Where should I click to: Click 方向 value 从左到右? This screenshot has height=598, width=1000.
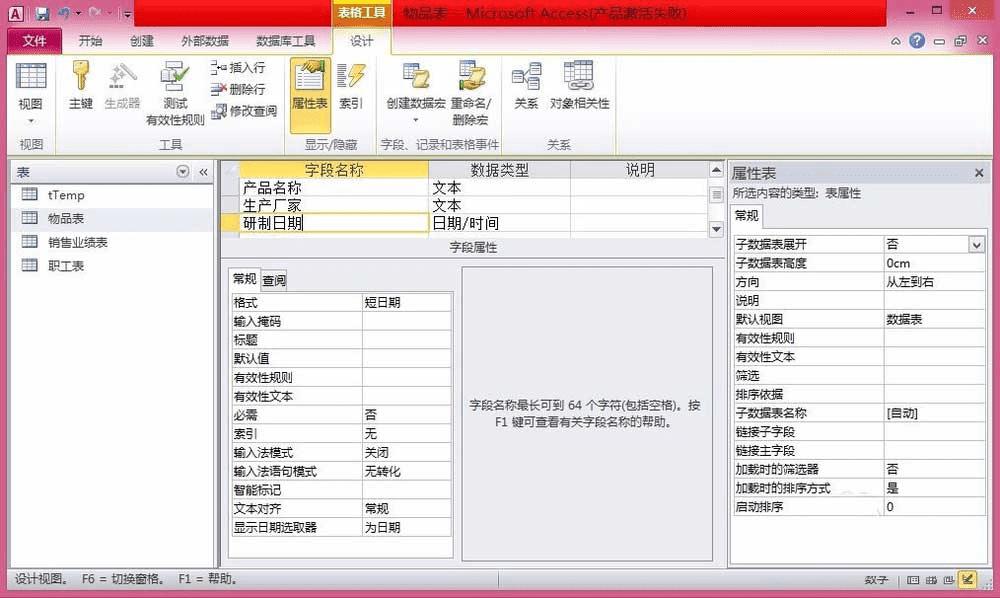click(x=934, y=282)
